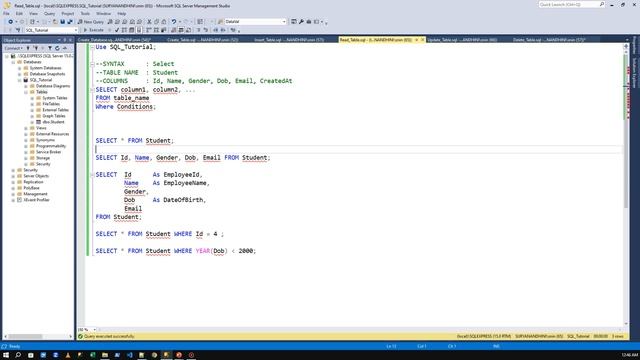Screen dimensions: 640x360
Task: Click the VLC cone icon on taskbar
Action: (x=68, y=355)
